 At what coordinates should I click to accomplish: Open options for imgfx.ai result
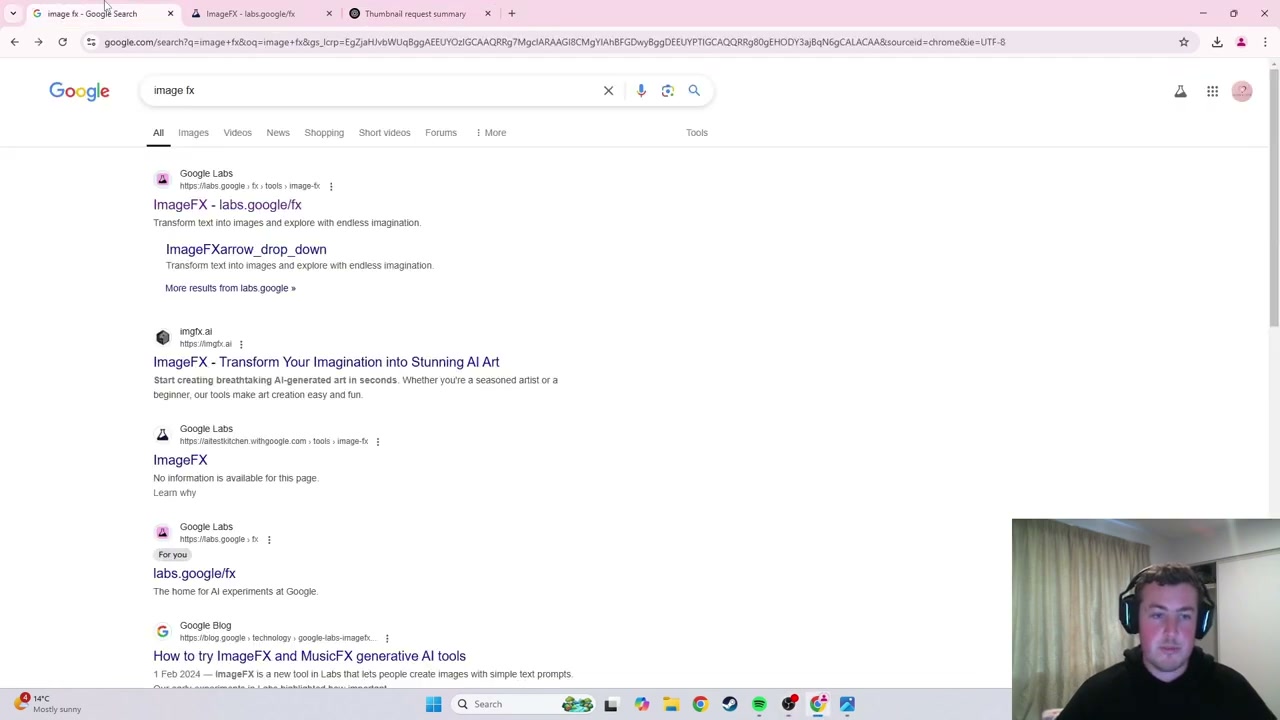pyautogui.click(x=241, y=344)
